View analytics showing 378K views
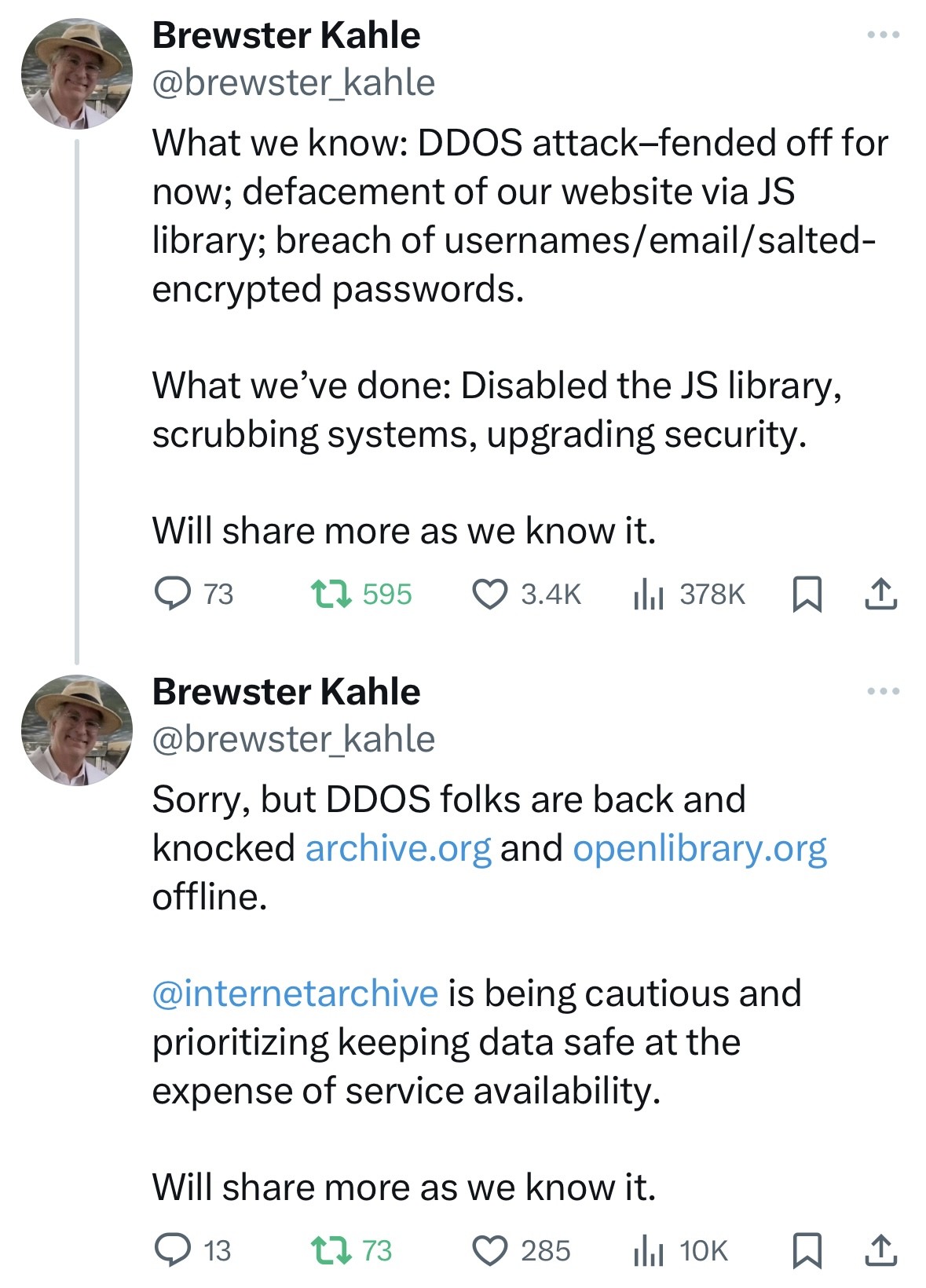926x1288 pixels. pyautogui.click(x=688, y=594)
